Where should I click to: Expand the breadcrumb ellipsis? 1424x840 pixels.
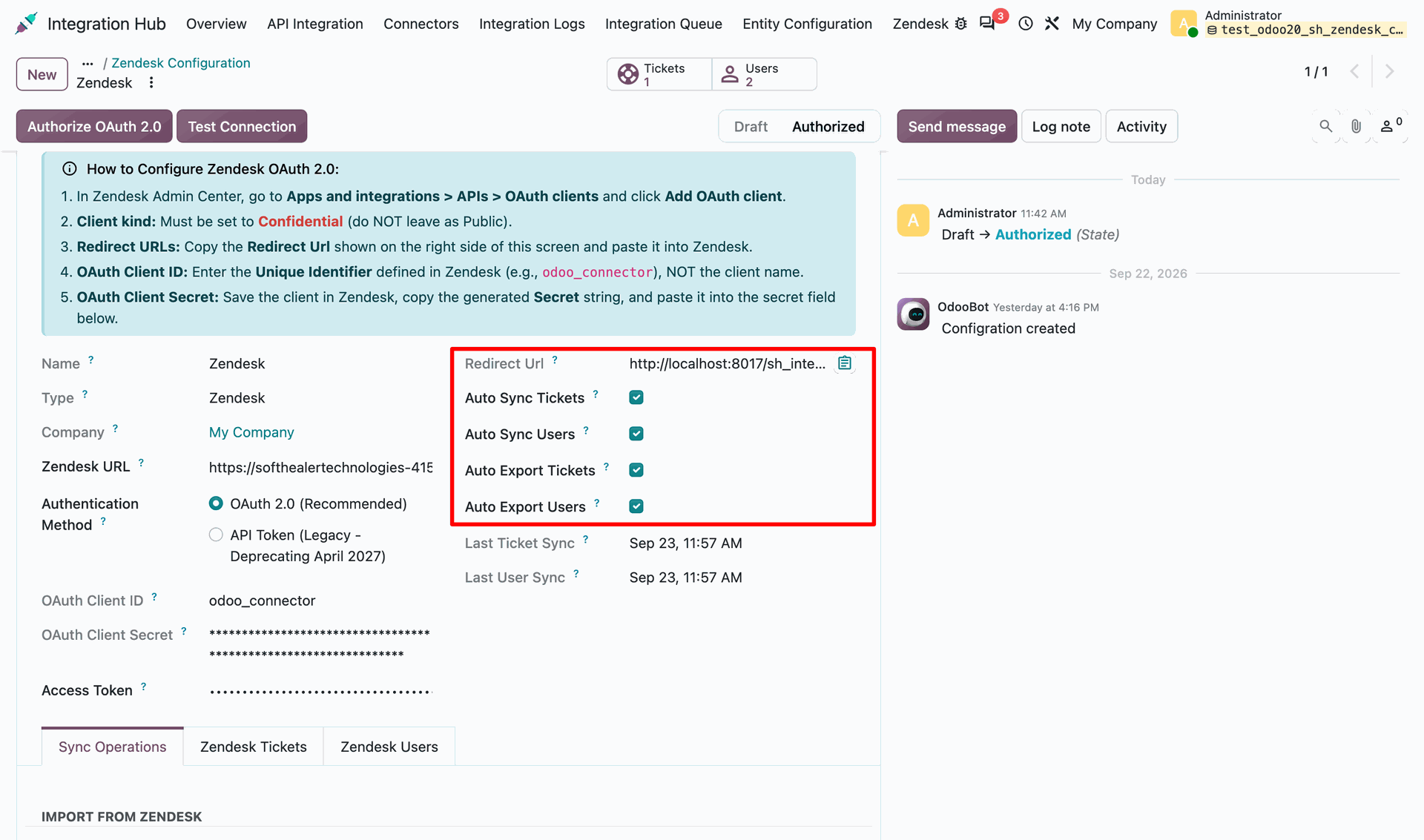[88, 64]
